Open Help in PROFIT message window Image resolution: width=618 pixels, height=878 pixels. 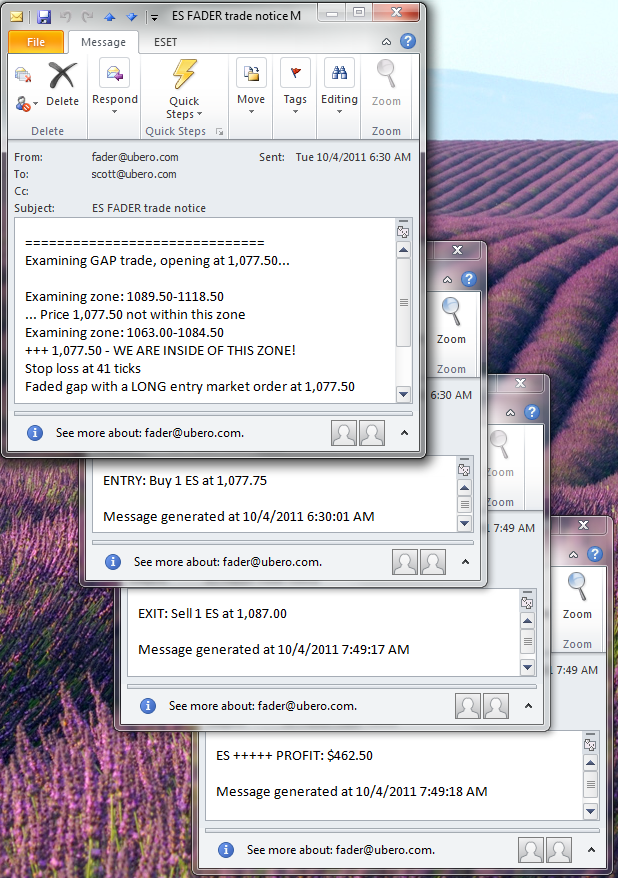[x=595, y=554]
